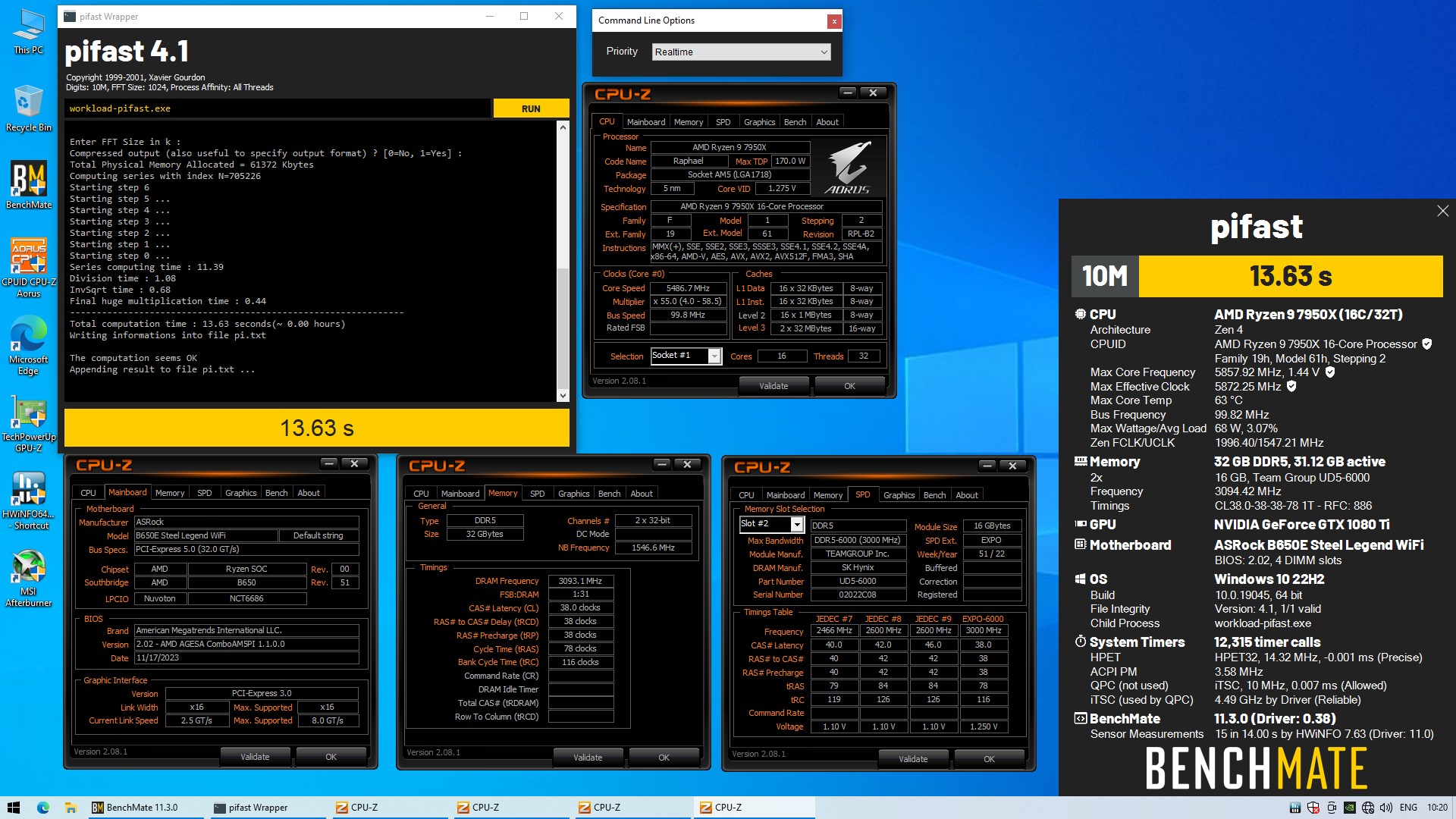Open SPD tab in CPU-Z processor window
1456x819 pixels.
click(723, 122)
